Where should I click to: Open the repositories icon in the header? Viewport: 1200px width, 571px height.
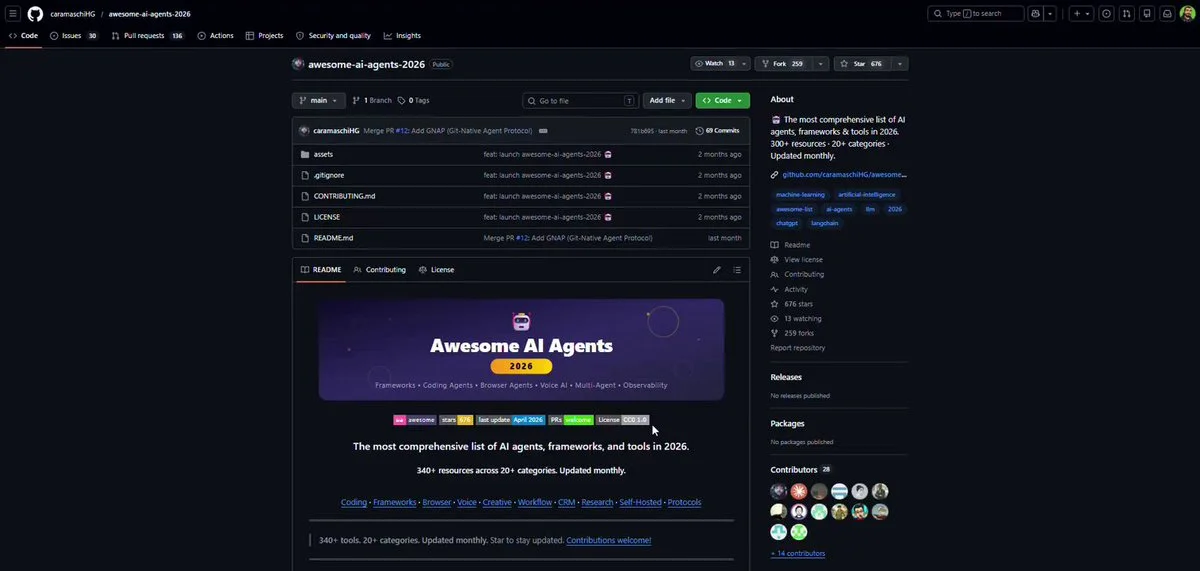(x=1147, y=14)
